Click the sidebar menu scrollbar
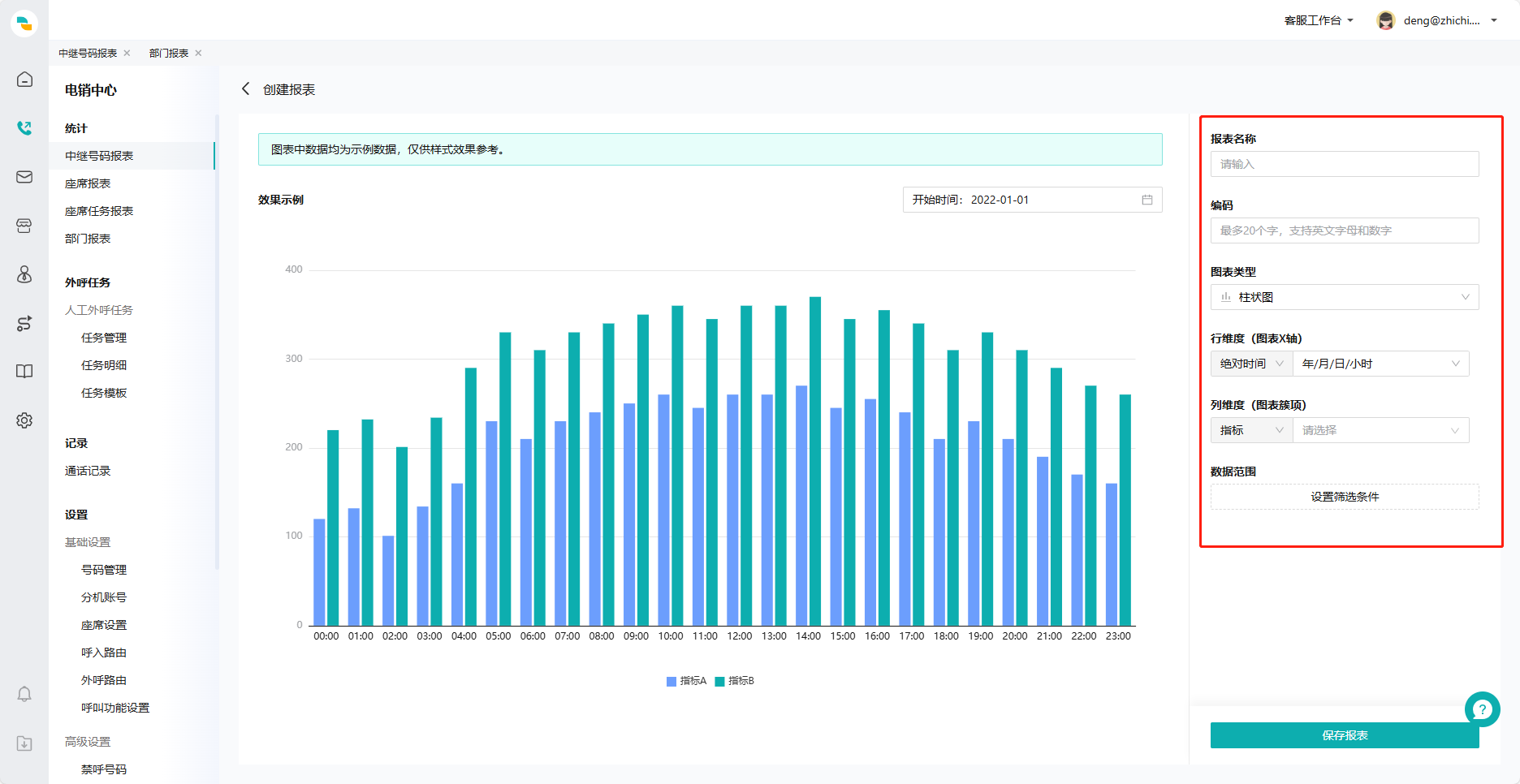 click(x=217, y=341)
